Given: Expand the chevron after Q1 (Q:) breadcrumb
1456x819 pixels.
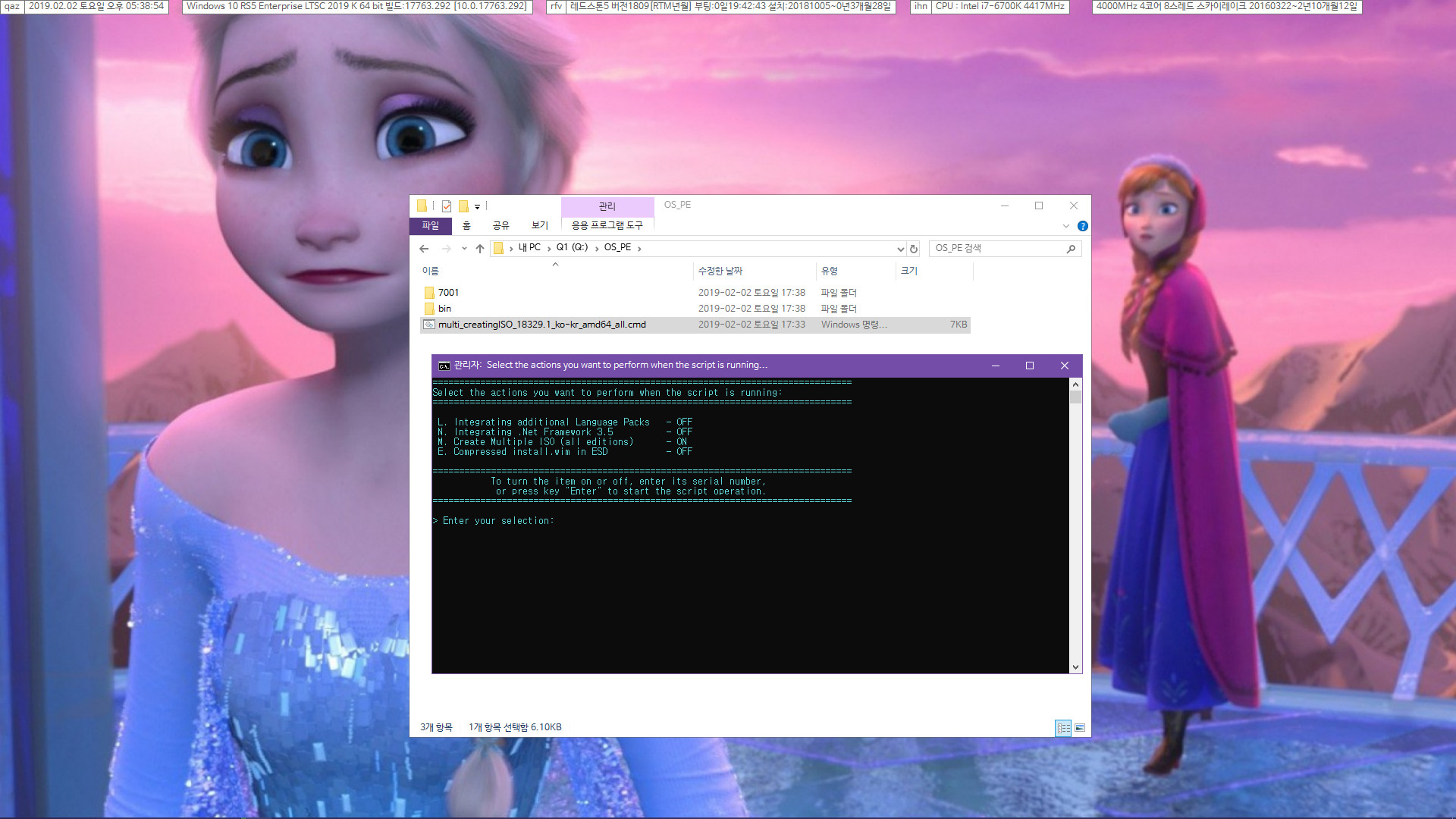Looking at the screenshot, I should [597, 248].
